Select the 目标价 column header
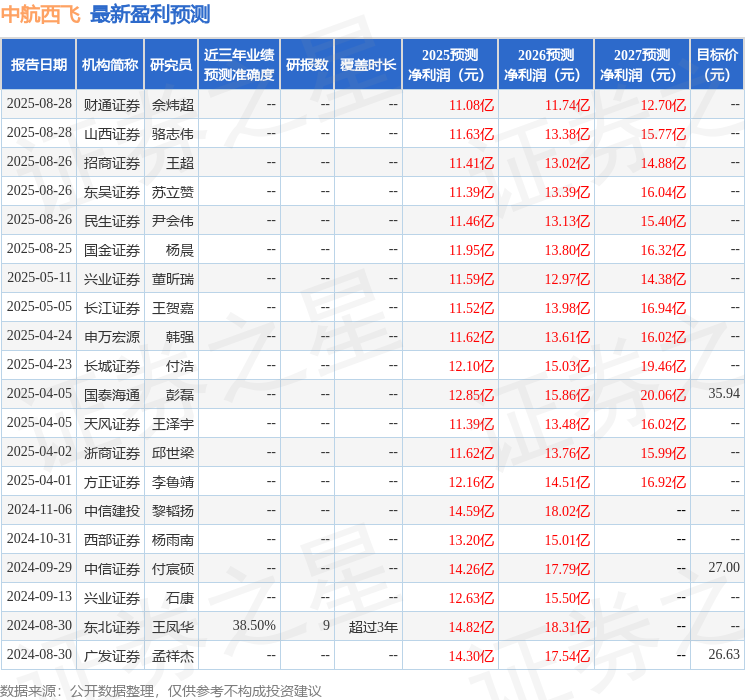The height and width of the screenshot is (700, 745). (717, 65)
